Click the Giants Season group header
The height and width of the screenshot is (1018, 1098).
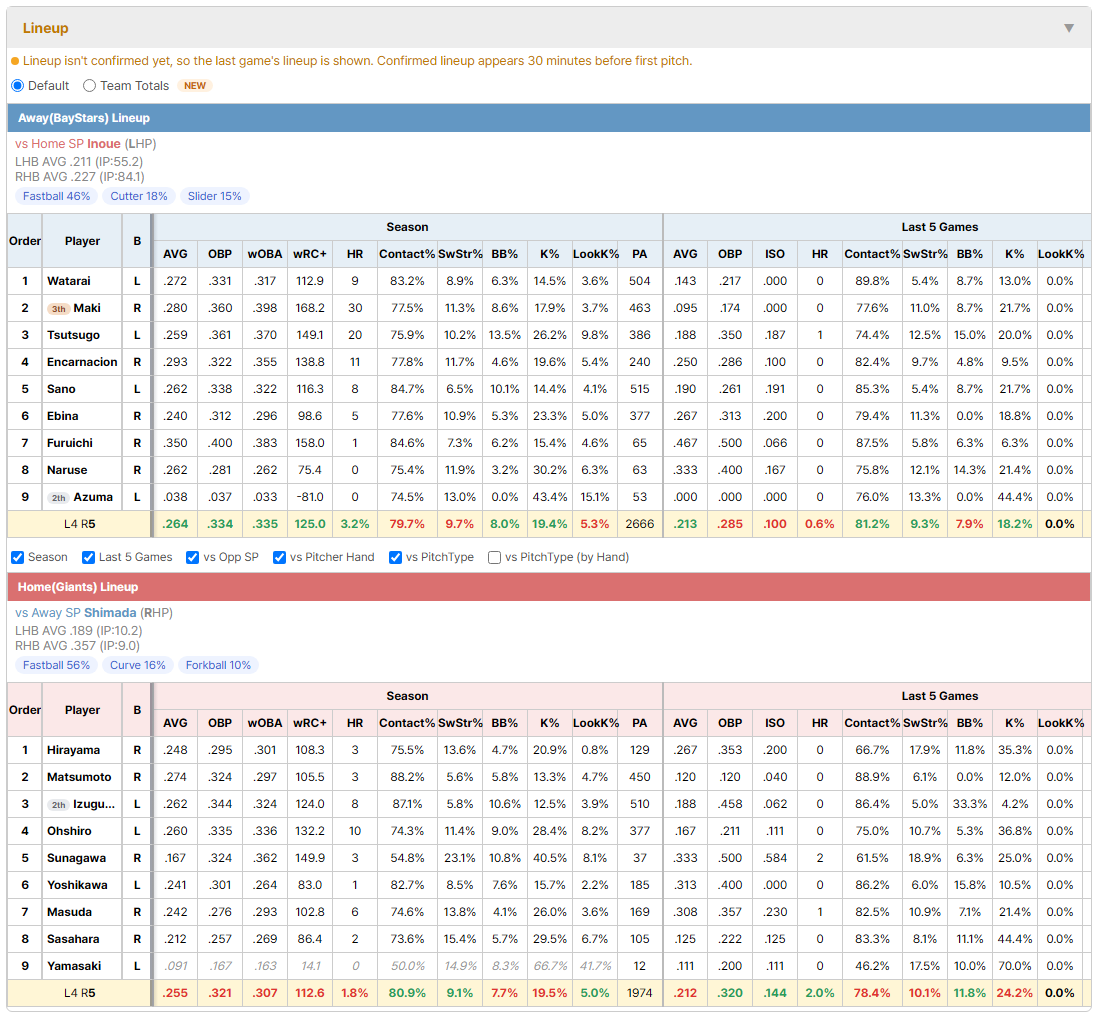tap(408, 696)
